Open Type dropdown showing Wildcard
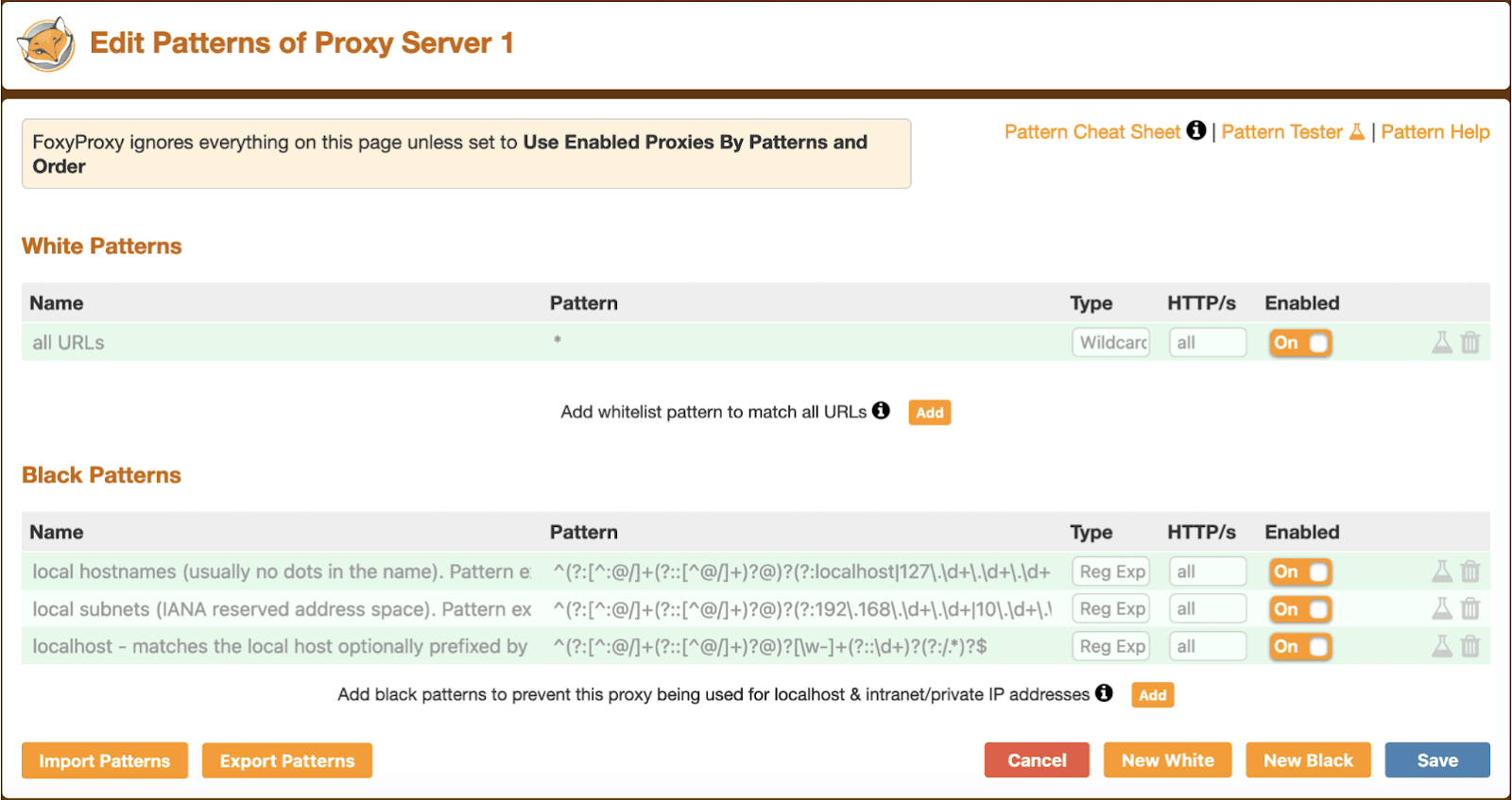Screen dimensions: 1512x800 pos(1111,342)
